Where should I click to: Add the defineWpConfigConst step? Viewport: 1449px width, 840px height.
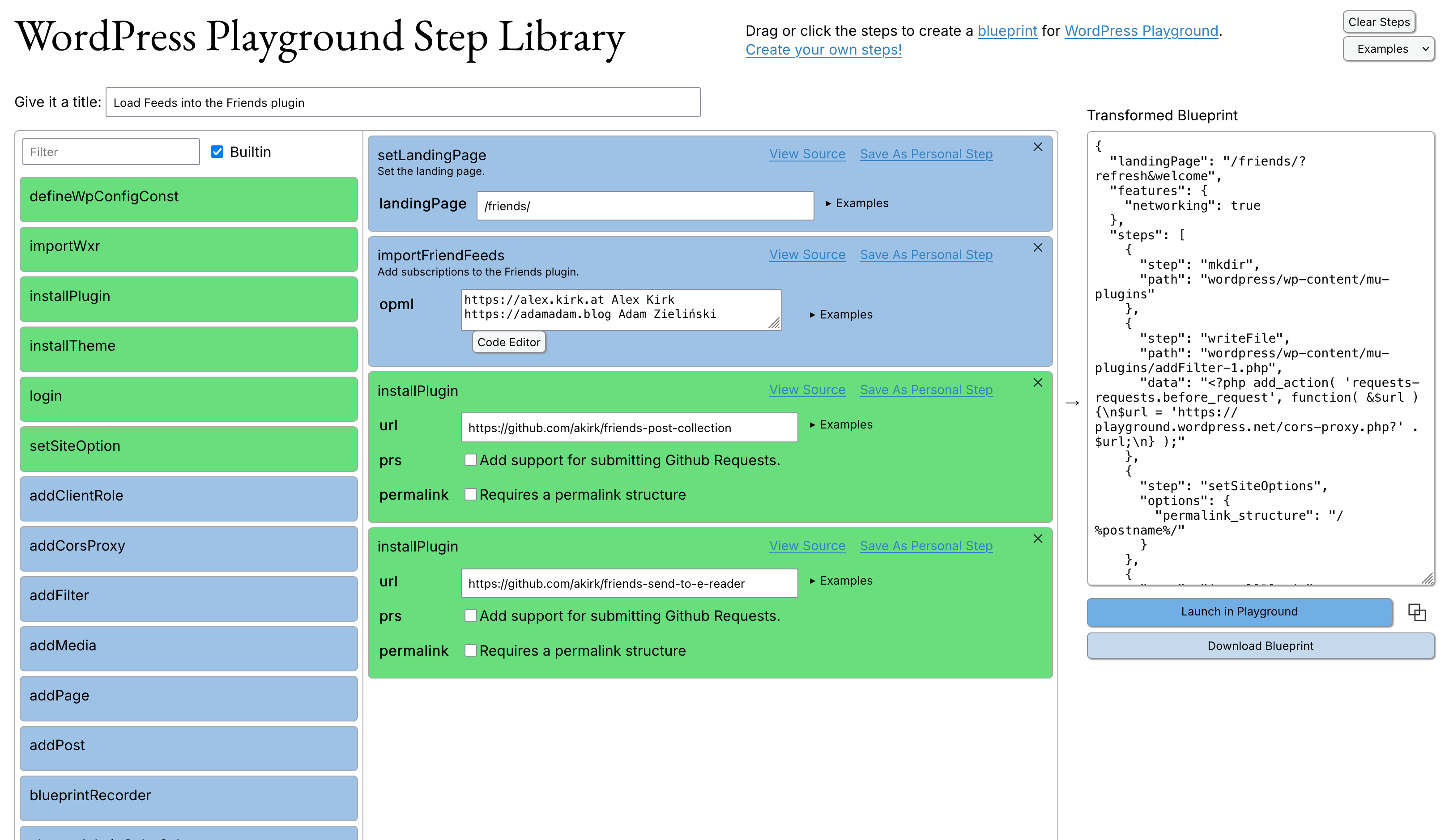[x=188, y=199]
